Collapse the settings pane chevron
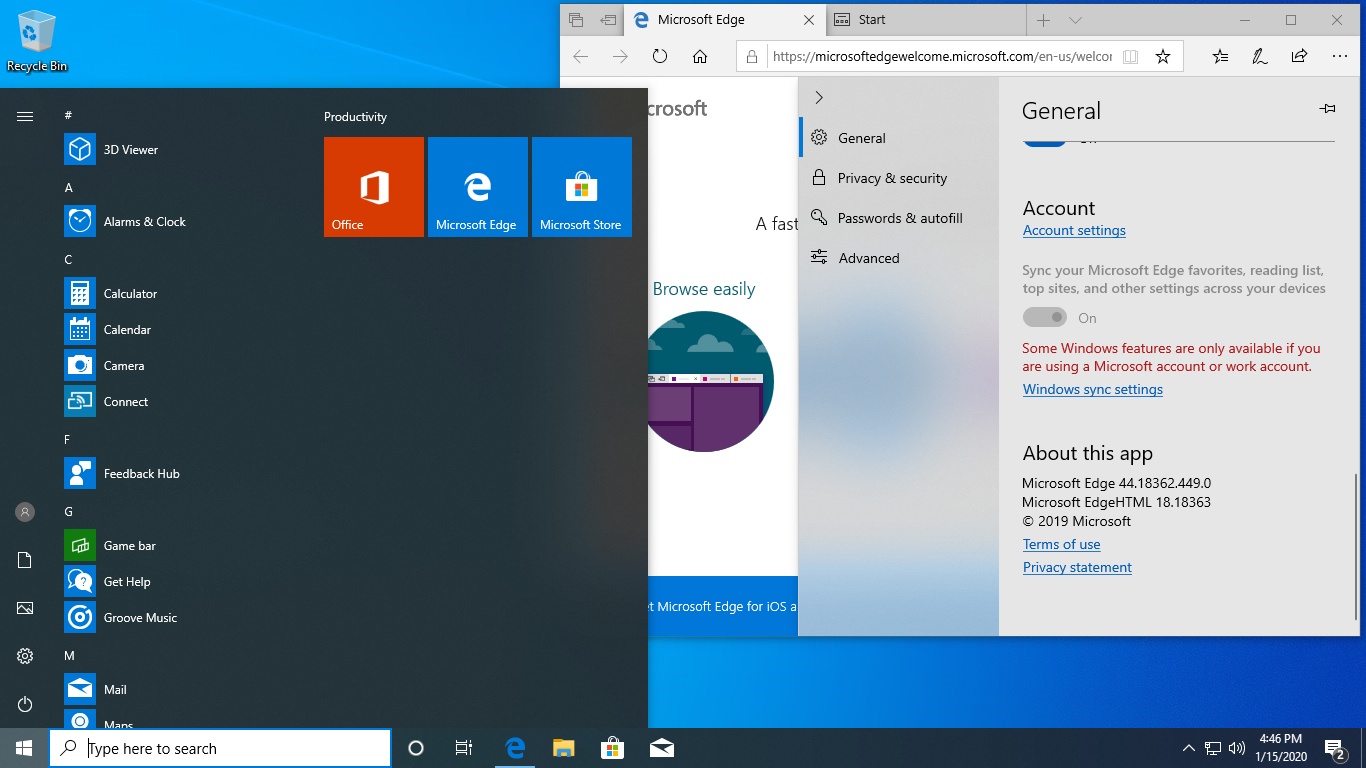Image resolution: width=1366 pixels, height=768 pixels. [x=819, y=97]
